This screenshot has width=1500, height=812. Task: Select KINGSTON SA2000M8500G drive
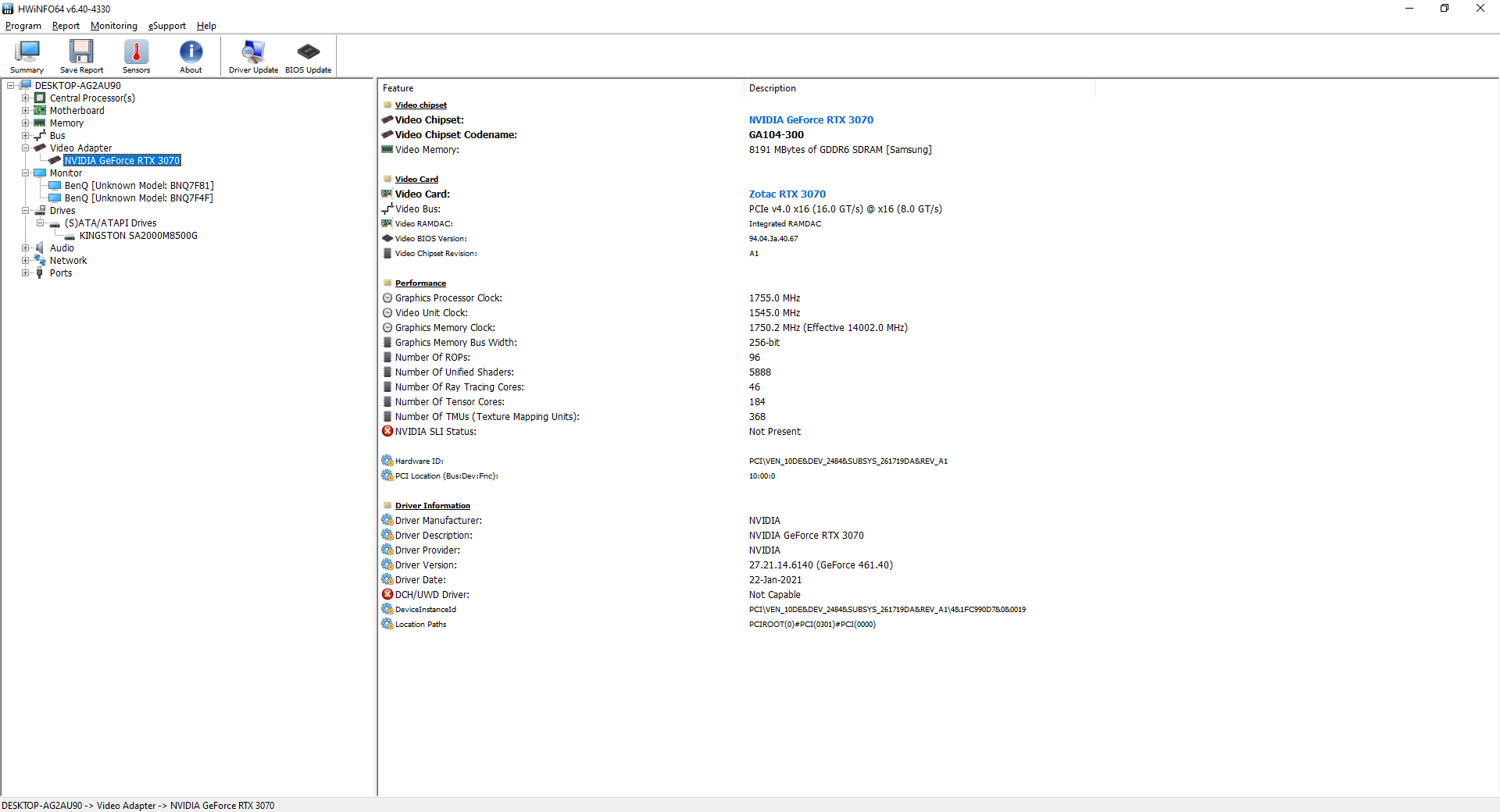coord(138,235)
